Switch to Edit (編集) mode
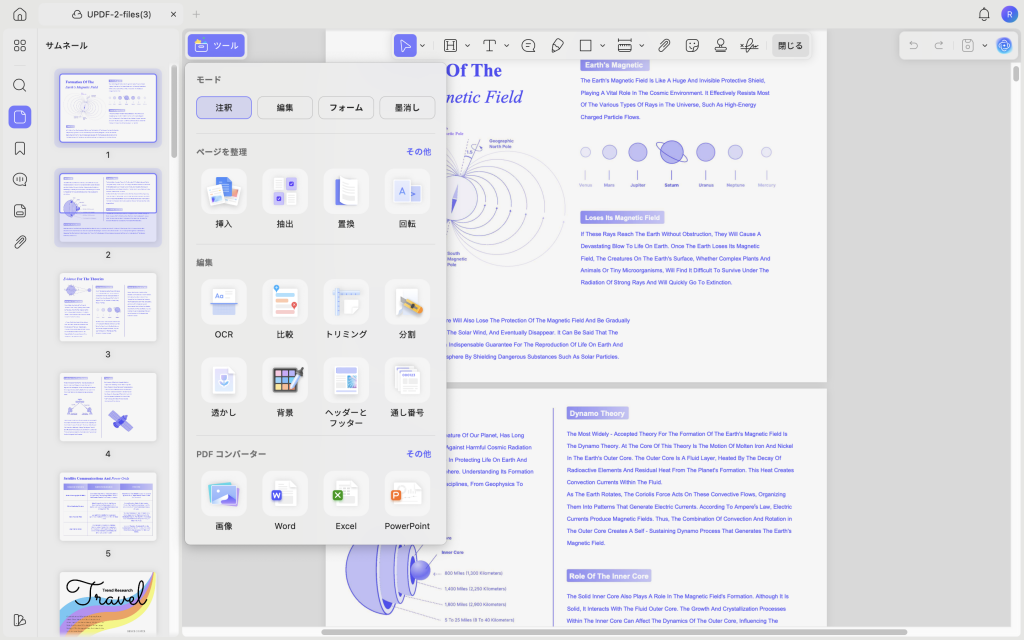This screenshot has height=640, width=1024. [285, 108]
